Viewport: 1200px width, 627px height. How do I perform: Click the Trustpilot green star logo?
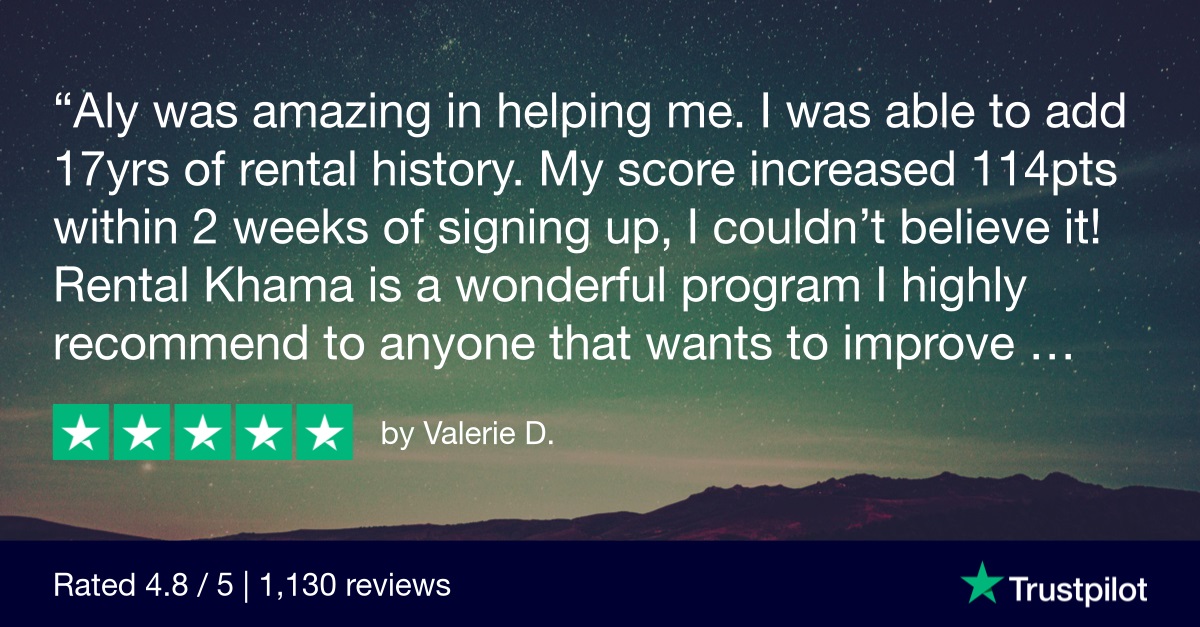point(980,583)
